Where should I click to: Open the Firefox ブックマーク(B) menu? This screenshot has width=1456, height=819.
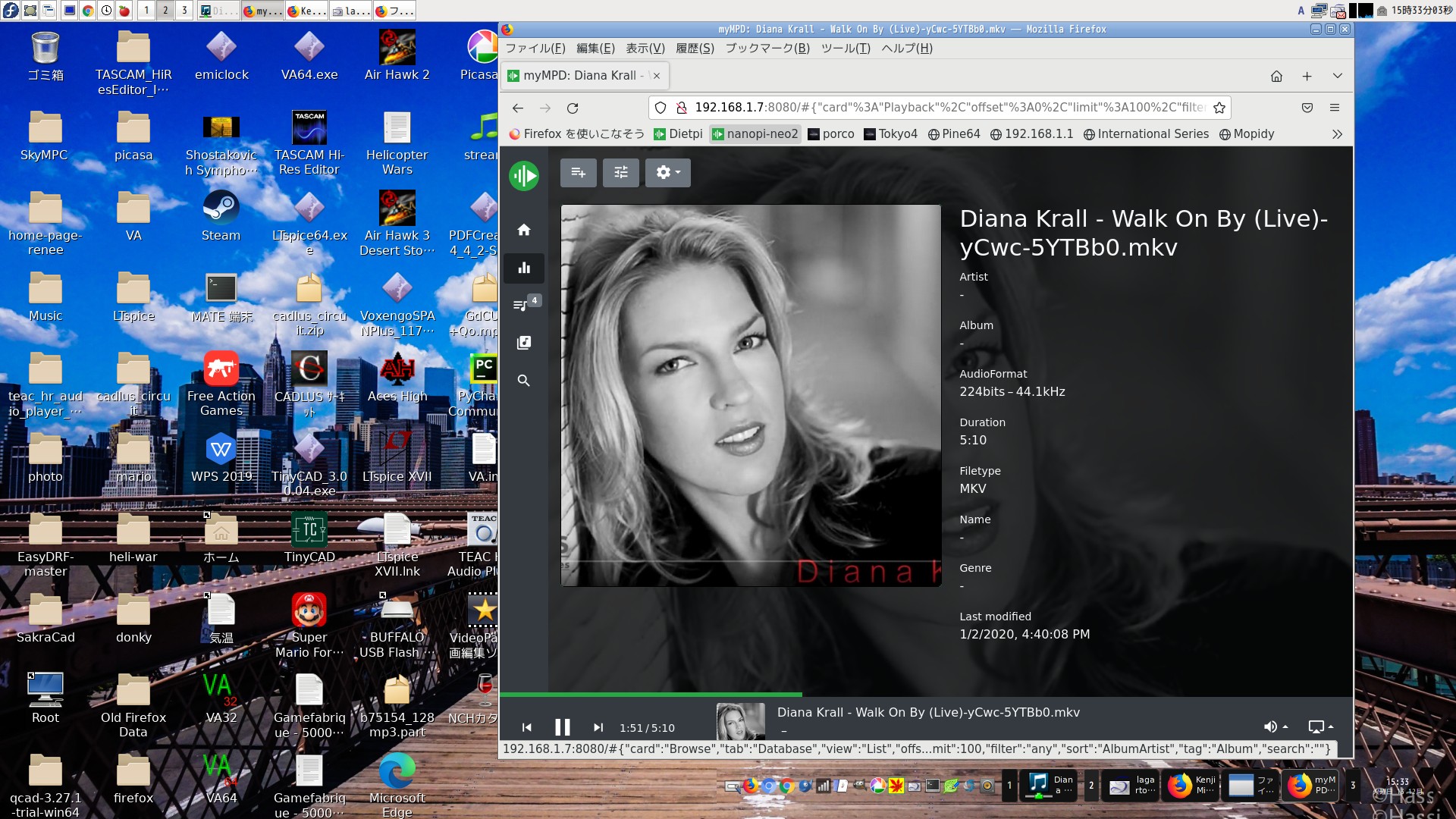tap(767, 49)
